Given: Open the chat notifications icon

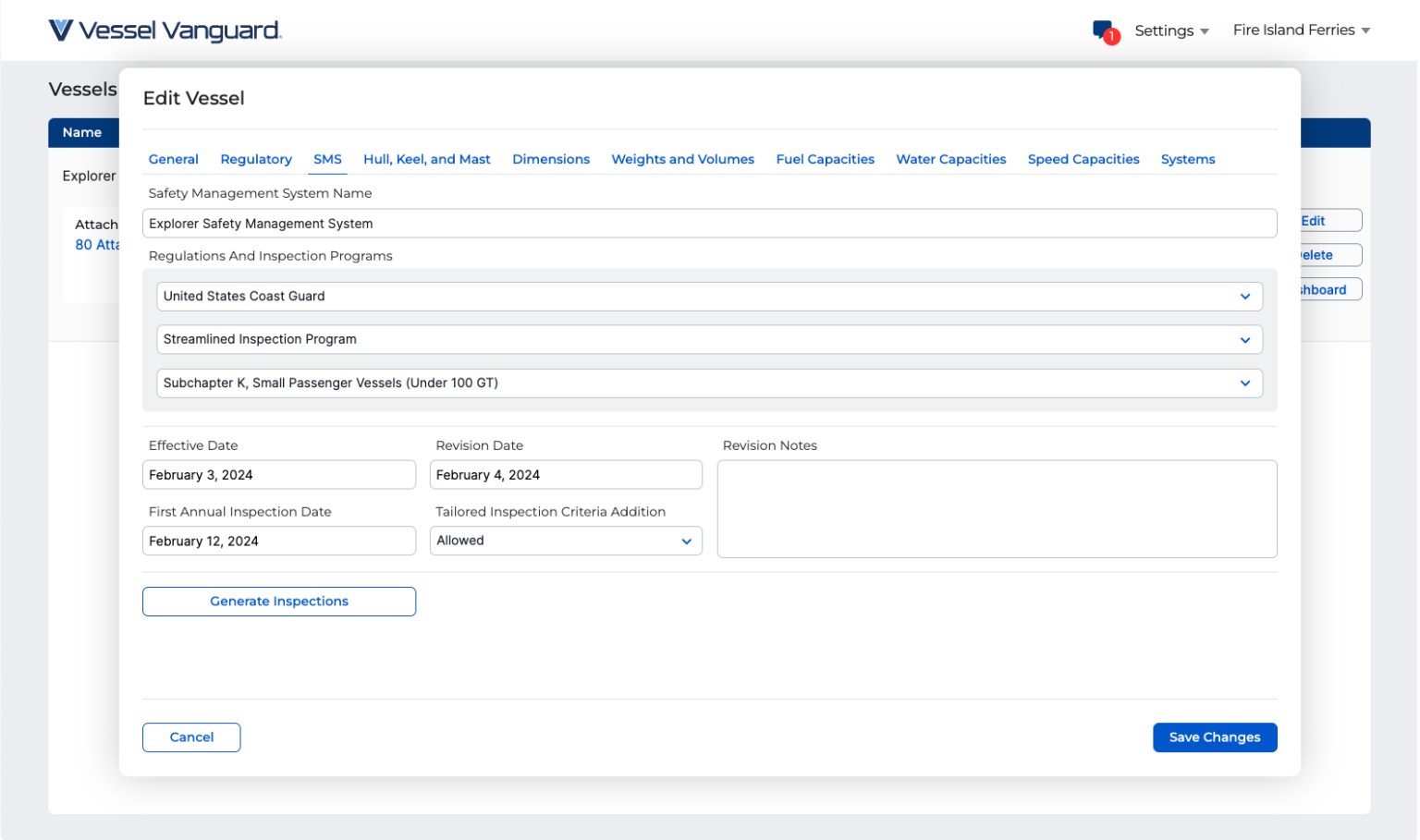Looking at the screenshot, I should pyautogui.click(x=1106, y=31).
